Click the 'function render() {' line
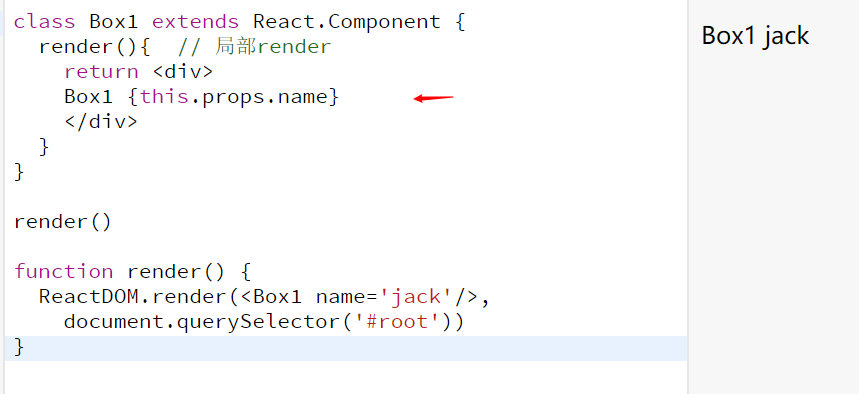This screenshot has height=394, width=859. click(x=133, y=272)
